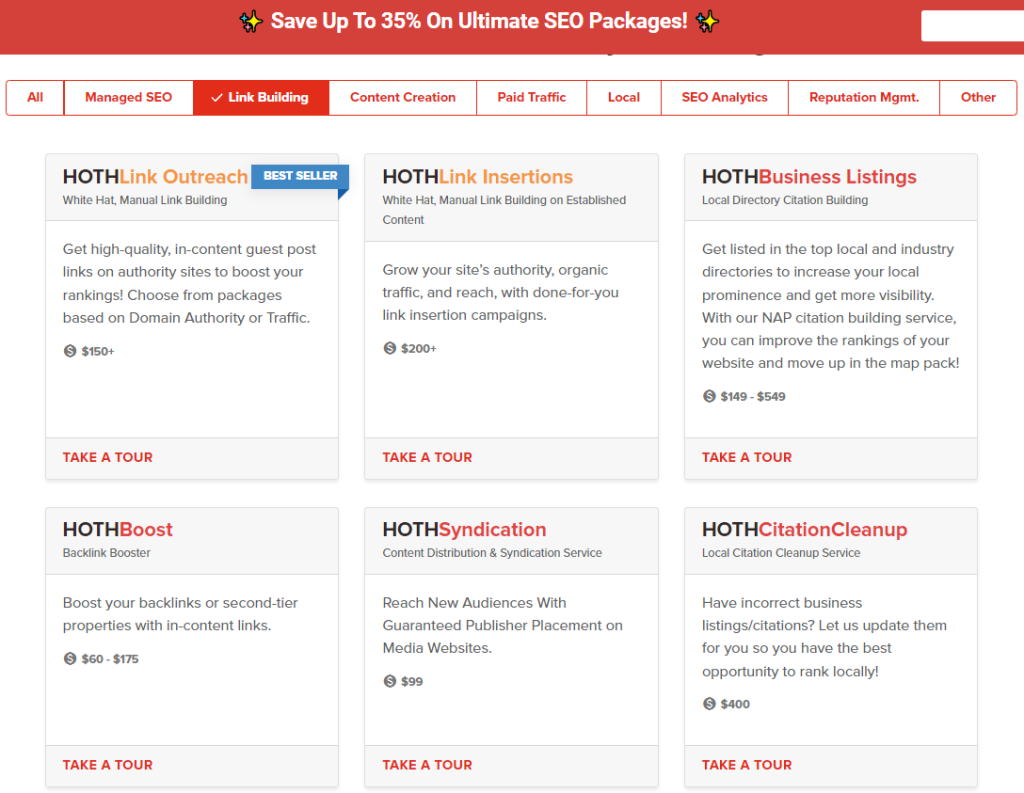Viewport: 1024px width, 793px height.
Task: Click dollar icon beside $200+ price
Action: click(x=390, y=348)
